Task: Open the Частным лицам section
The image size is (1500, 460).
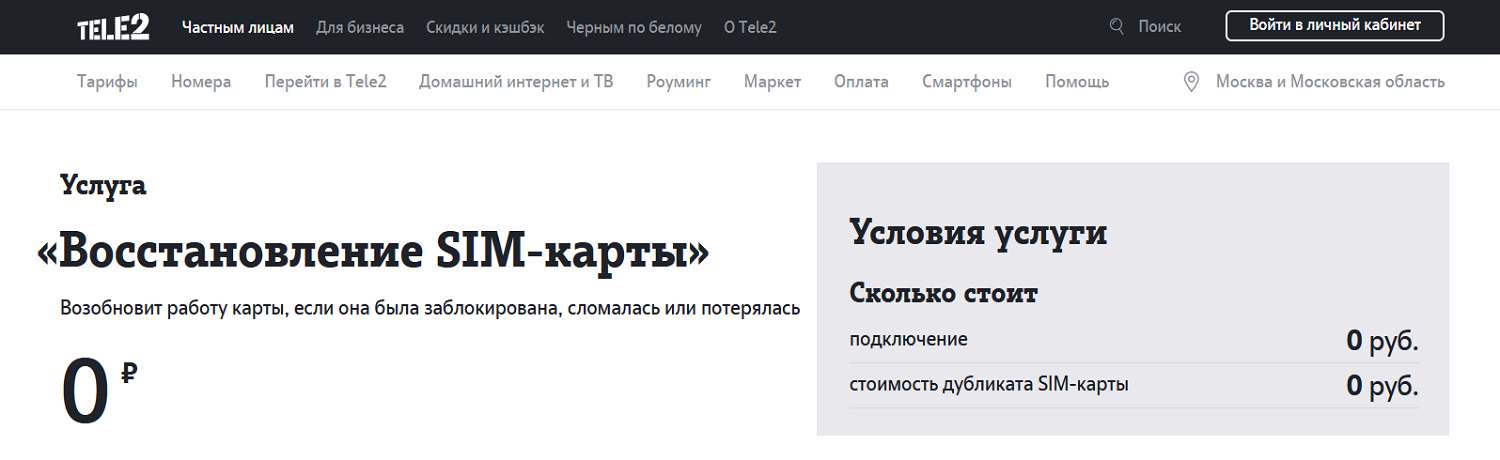Action: 238,27
